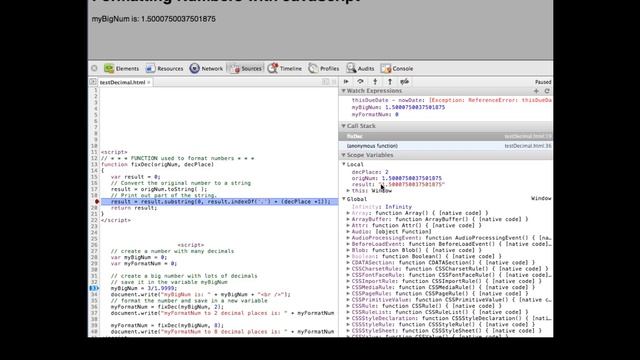Screen dimensions: 640x360
Task: Close the testDecimal.html file tab
Action: (x=149, y=82)
